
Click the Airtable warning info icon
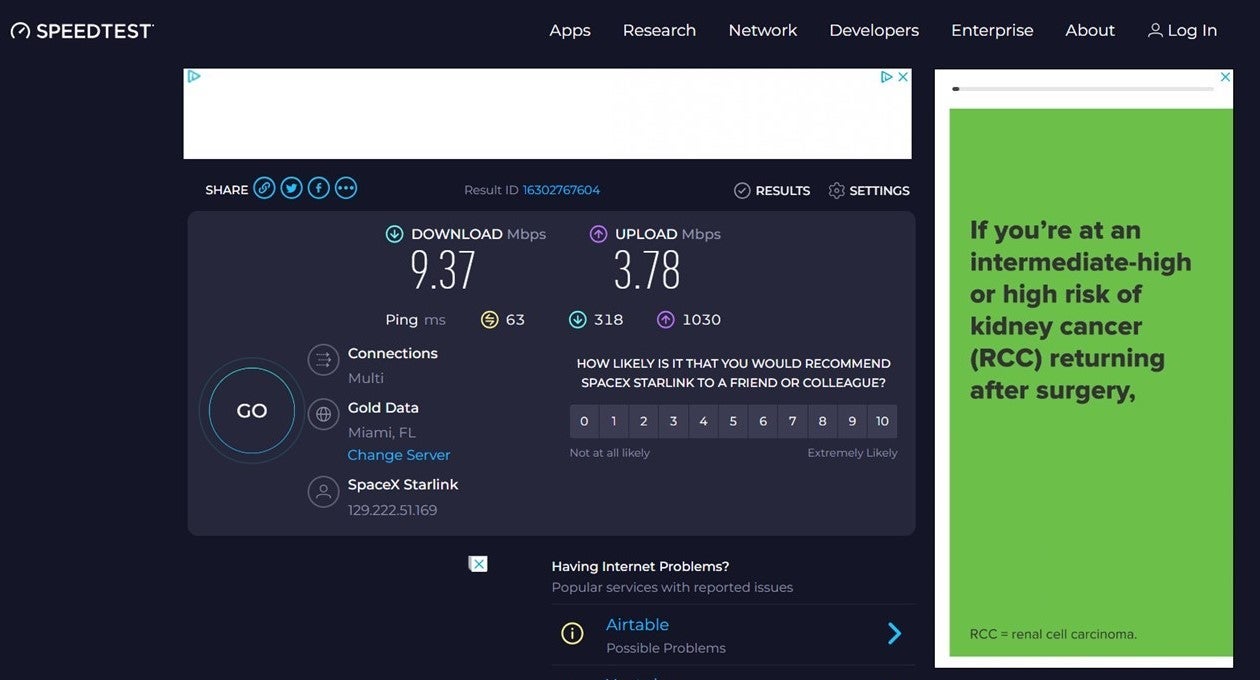572,633
